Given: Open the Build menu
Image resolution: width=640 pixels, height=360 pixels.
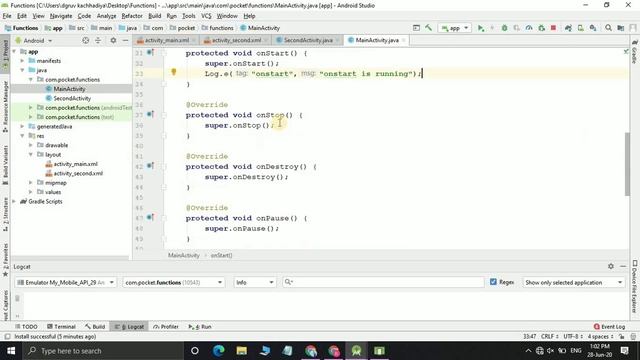Looking at the screenshot, I should point(154,16).
